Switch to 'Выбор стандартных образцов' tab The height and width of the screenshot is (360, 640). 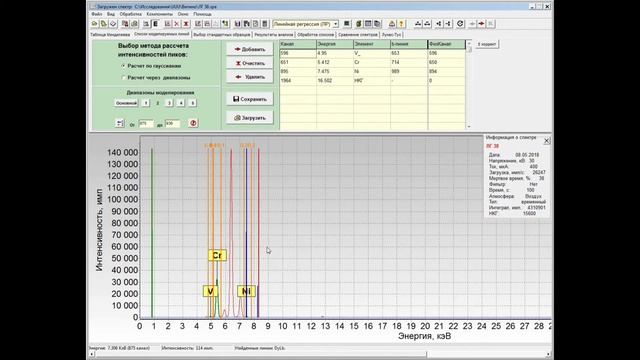(222, 35)
